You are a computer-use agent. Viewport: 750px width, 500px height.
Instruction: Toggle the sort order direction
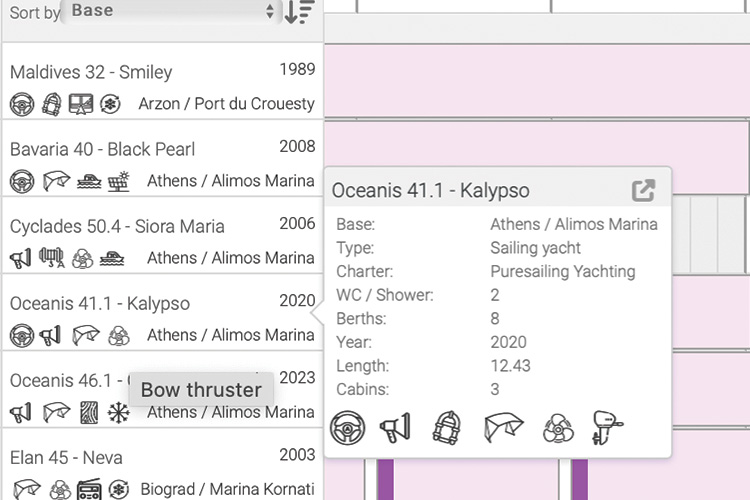(x=299, y=12)
